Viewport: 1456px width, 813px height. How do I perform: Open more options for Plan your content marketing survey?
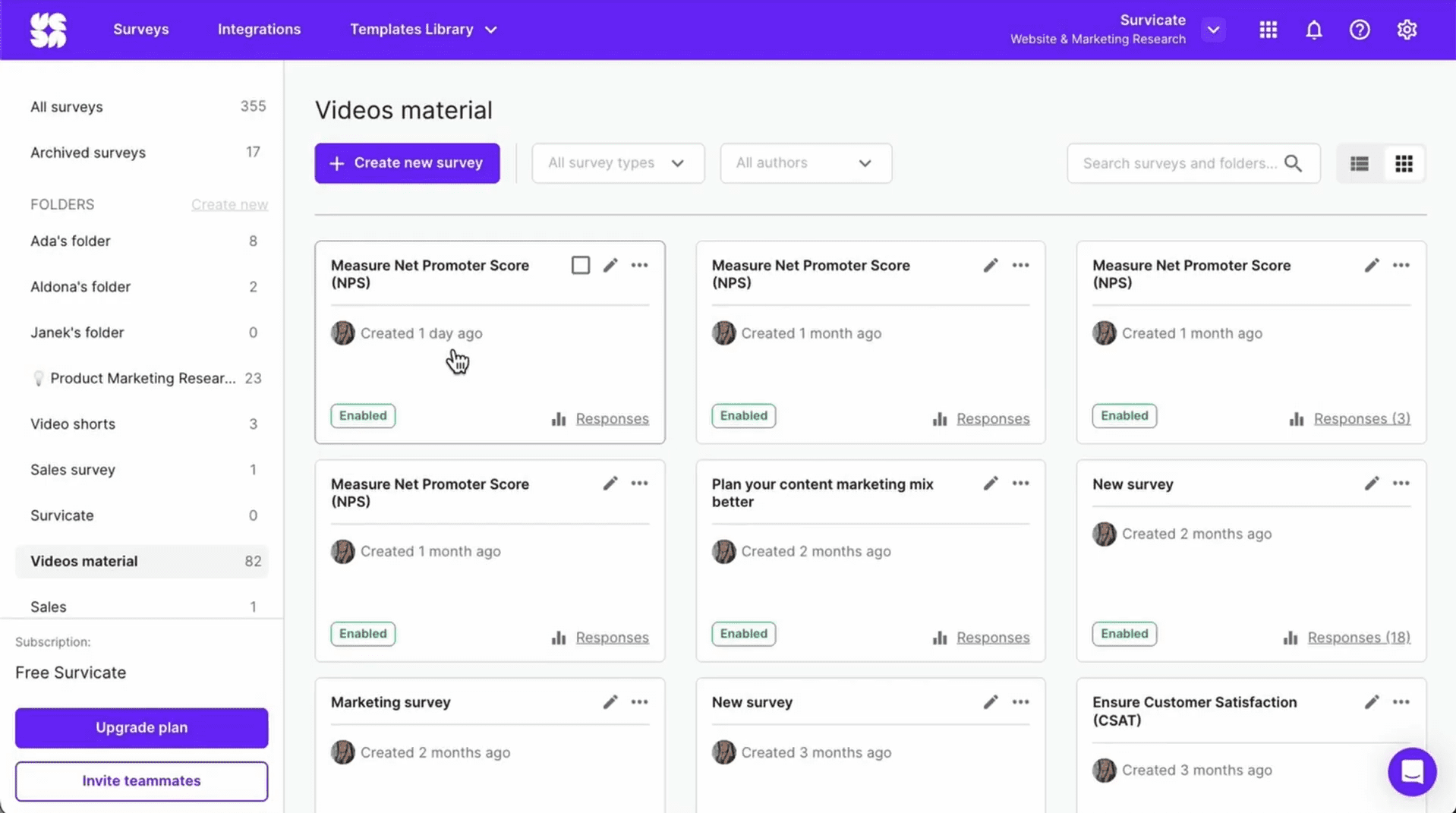click(x=1020, y=484)
